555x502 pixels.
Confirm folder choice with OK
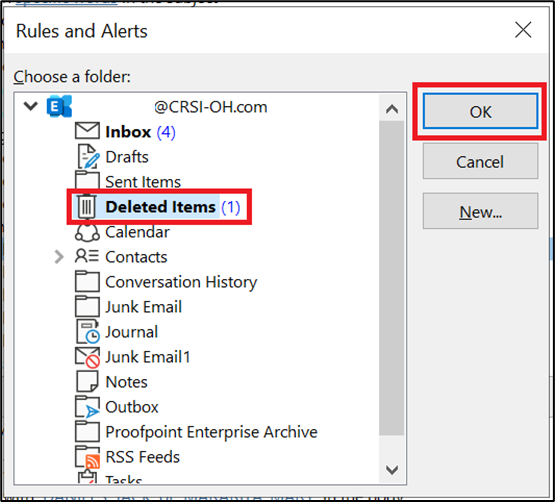point(480,111)
